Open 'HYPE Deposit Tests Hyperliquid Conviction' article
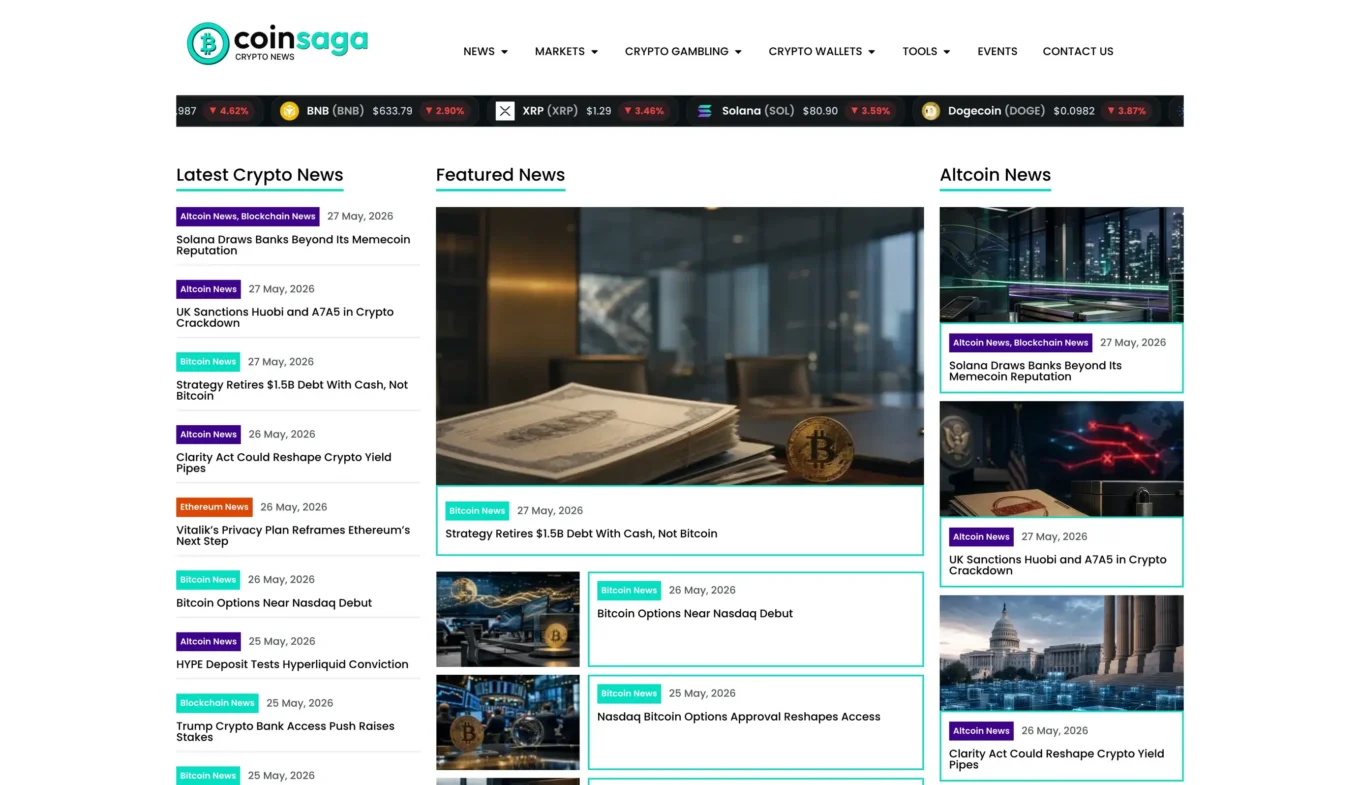The height and width of the screenshot is (785, 1360). 292,664
